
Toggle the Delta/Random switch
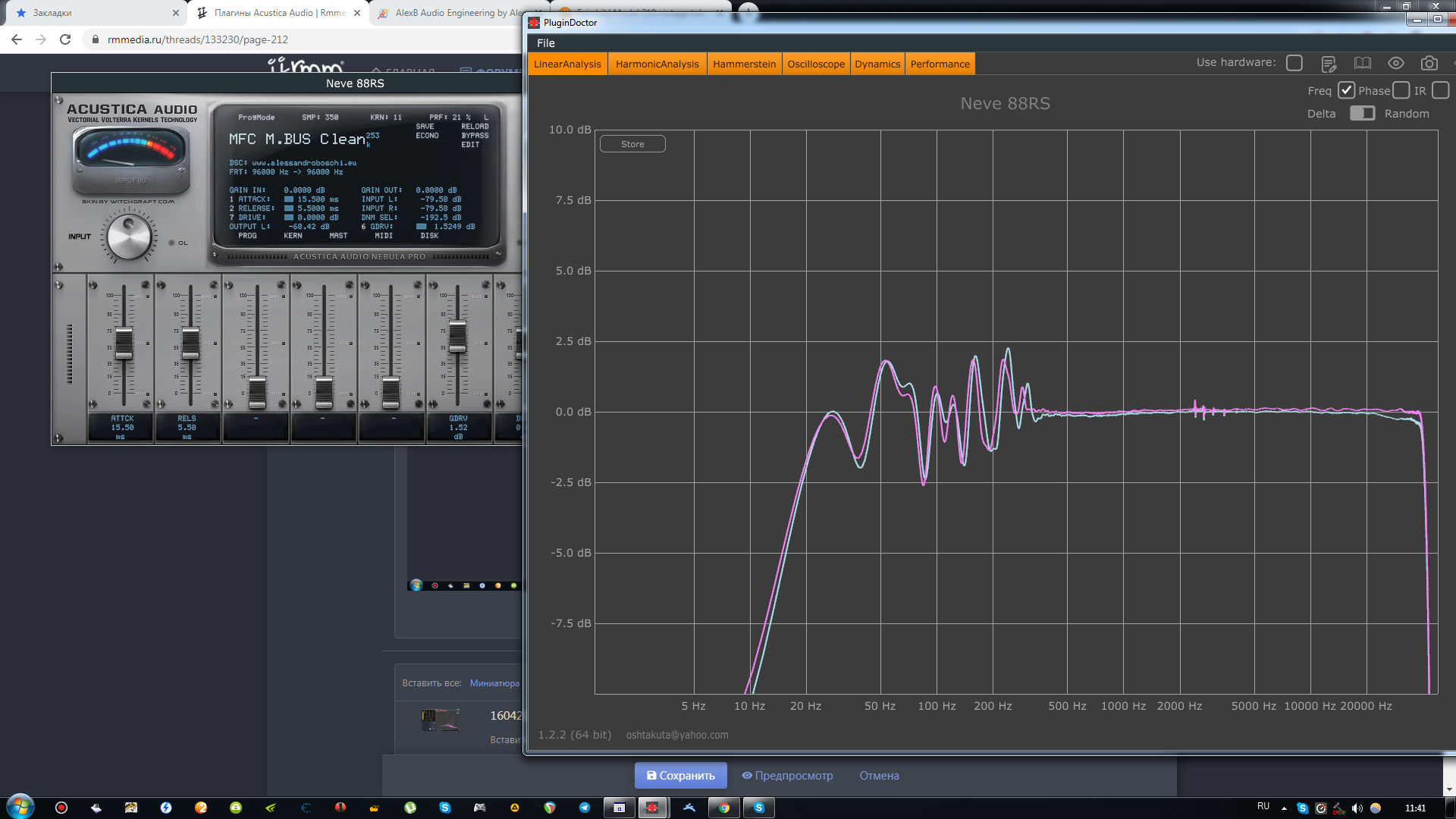coord(1362,113)
